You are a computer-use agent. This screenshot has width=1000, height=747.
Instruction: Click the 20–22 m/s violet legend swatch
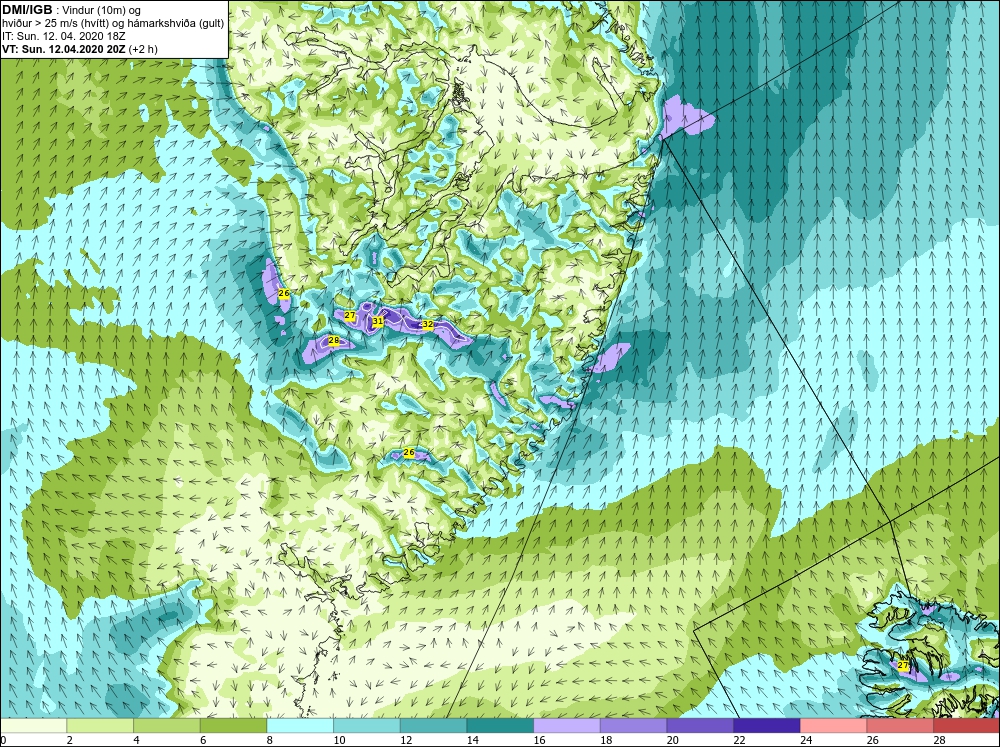tap(700, 725)
